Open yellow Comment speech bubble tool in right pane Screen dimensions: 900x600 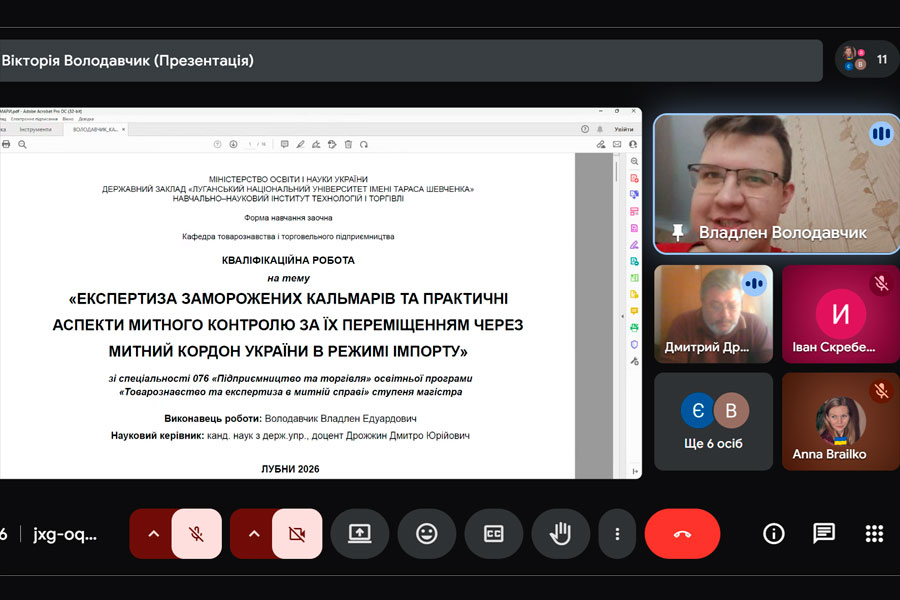(634, 311)
